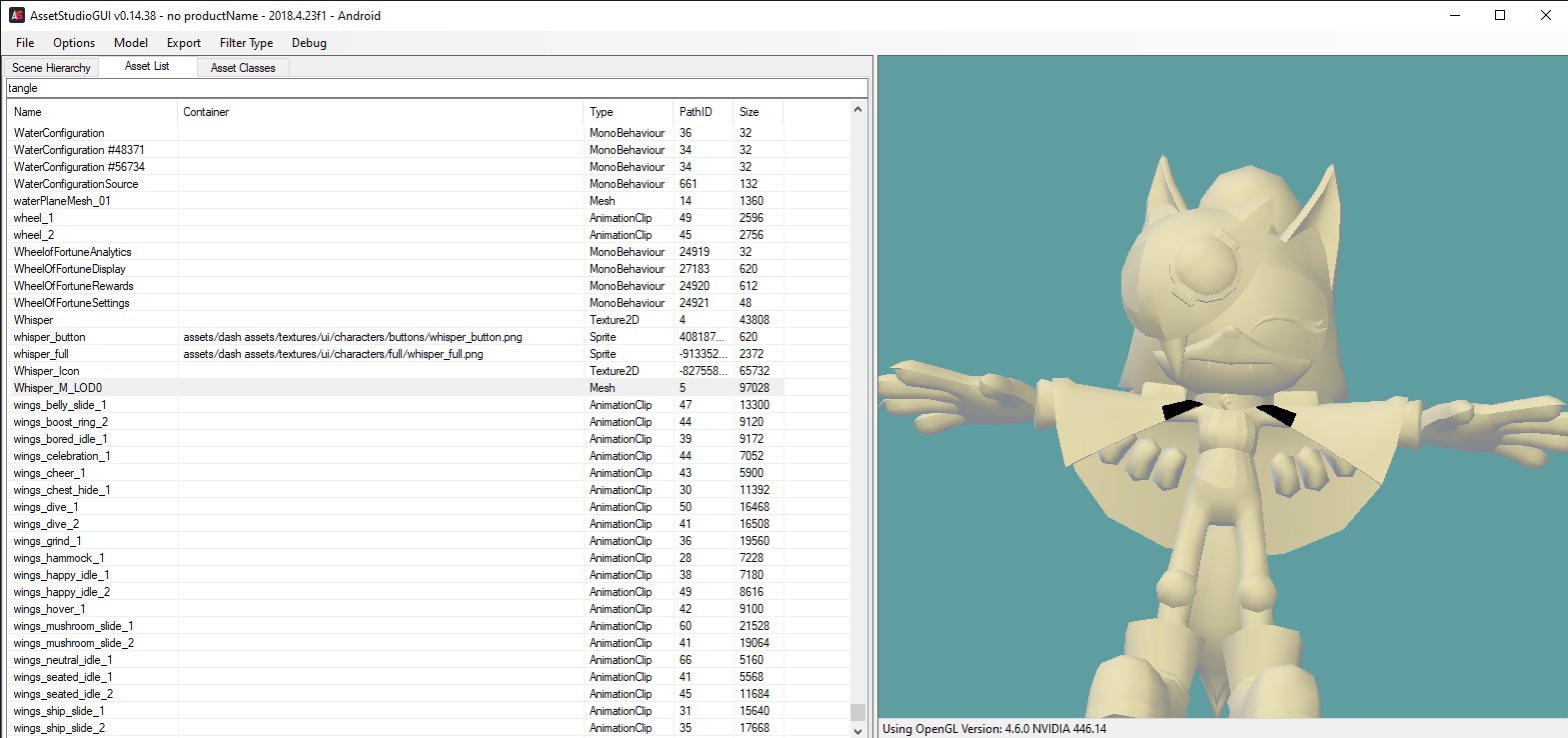Open the Model menu
1568x738 pixels.
pyautogui.click(x=131, y=43)
